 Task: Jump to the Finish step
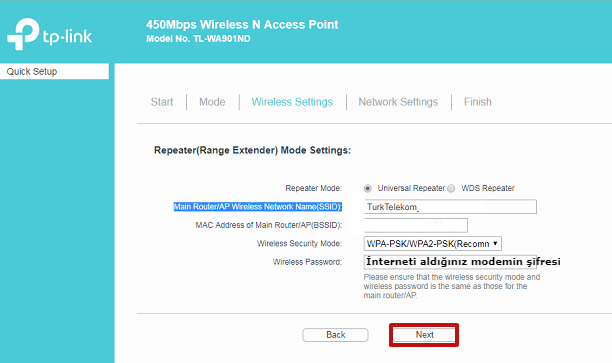point(478,102)
